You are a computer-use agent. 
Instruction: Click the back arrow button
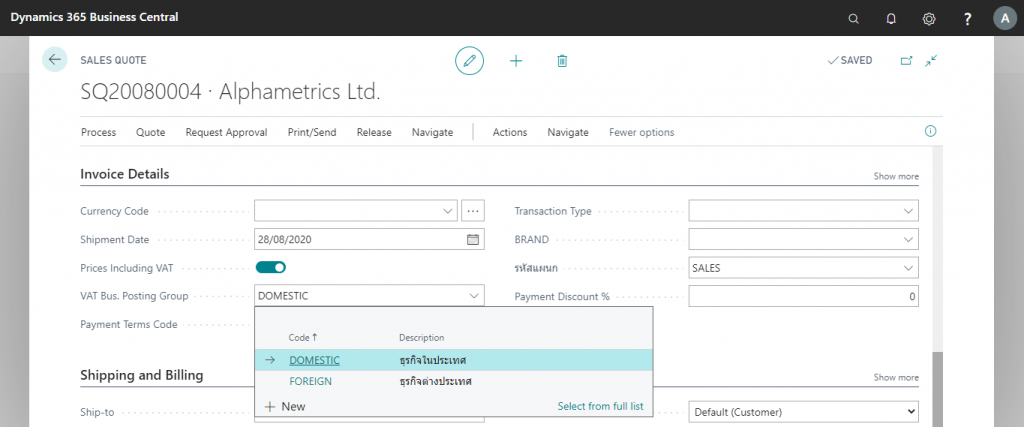[54, 60]
